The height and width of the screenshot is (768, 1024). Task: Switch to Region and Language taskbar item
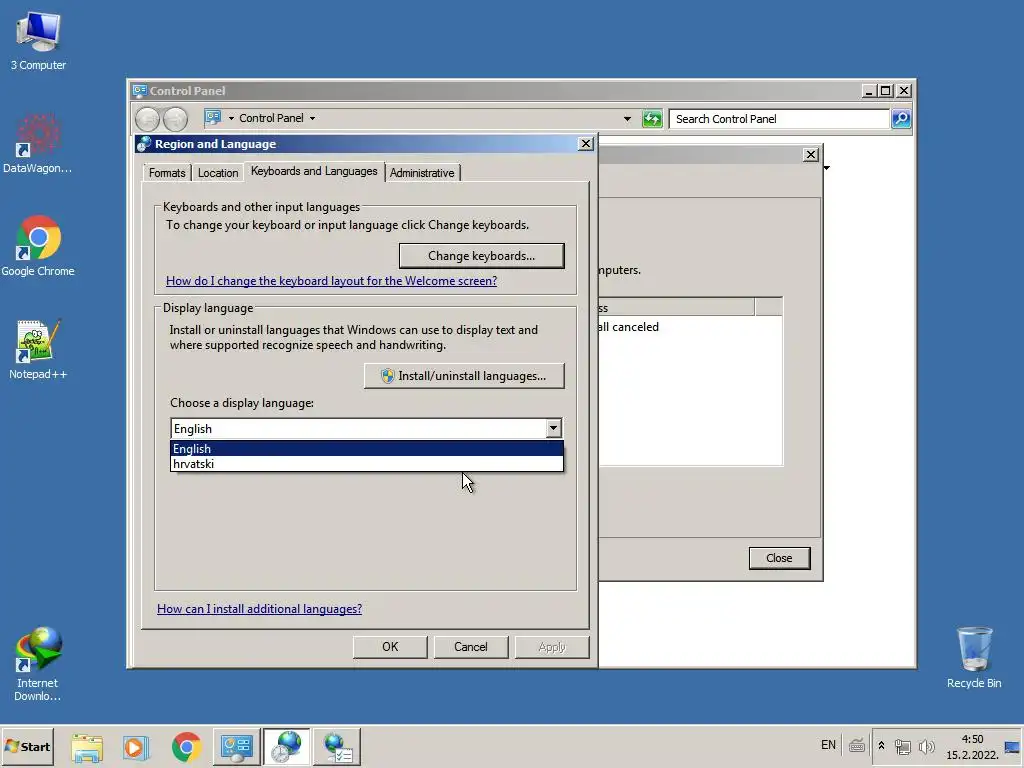(x=287, y=746)
